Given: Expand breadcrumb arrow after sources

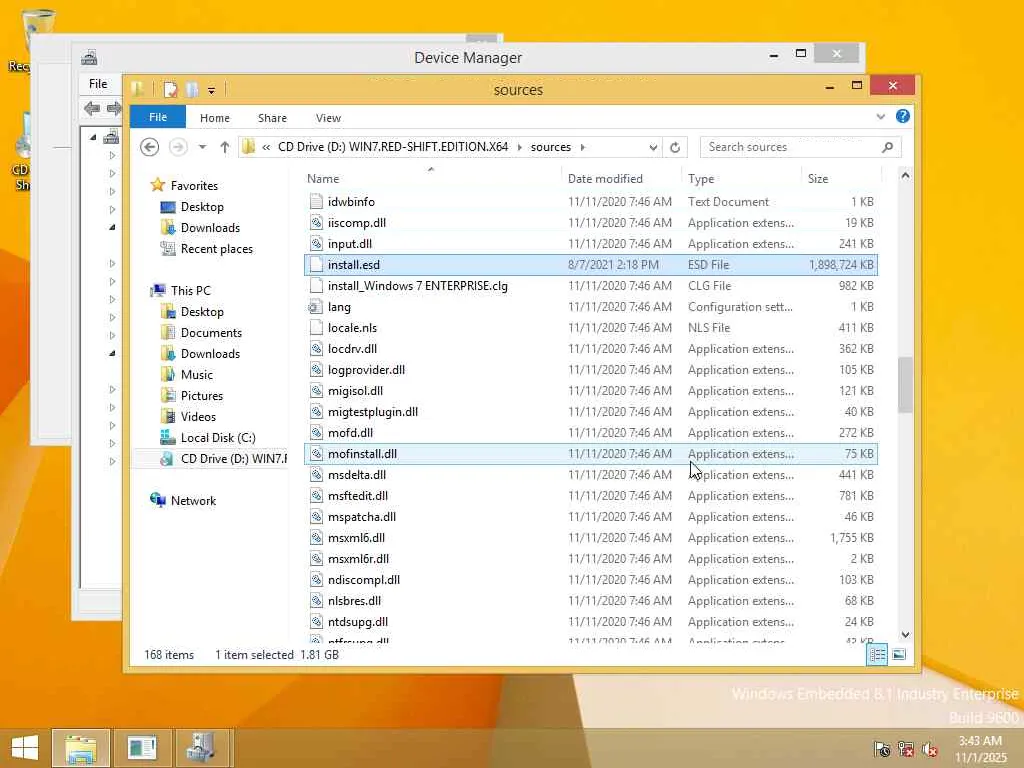Looking at the screenshot, I should point(583,147).
